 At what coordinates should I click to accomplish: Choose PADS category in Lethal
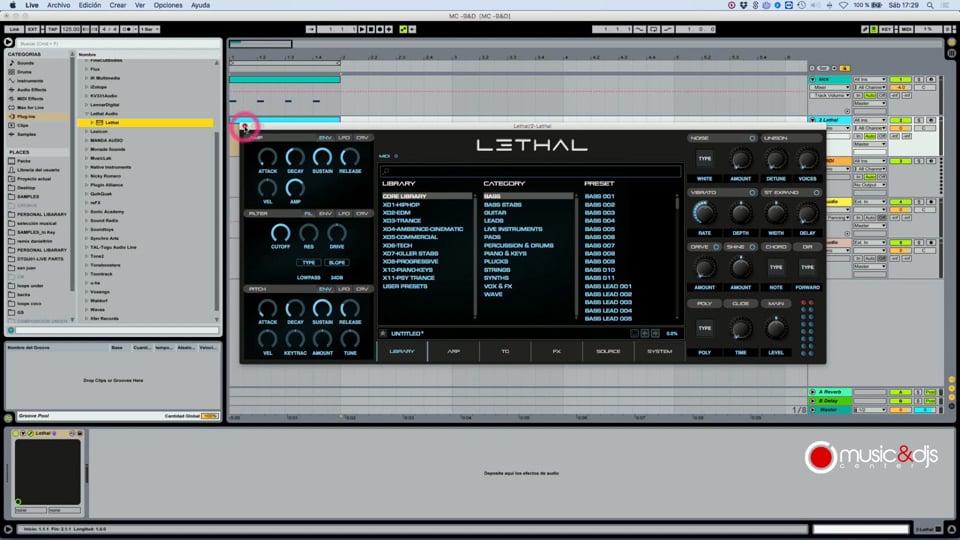(x=492, y=237)
